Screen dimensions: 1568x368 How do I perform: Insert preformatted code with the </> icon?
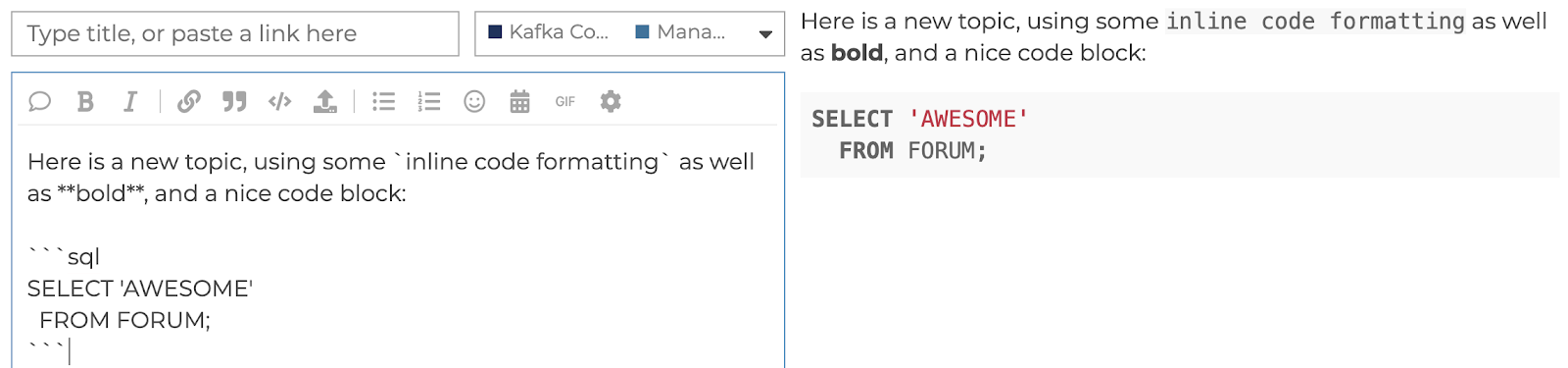(280, 101)
